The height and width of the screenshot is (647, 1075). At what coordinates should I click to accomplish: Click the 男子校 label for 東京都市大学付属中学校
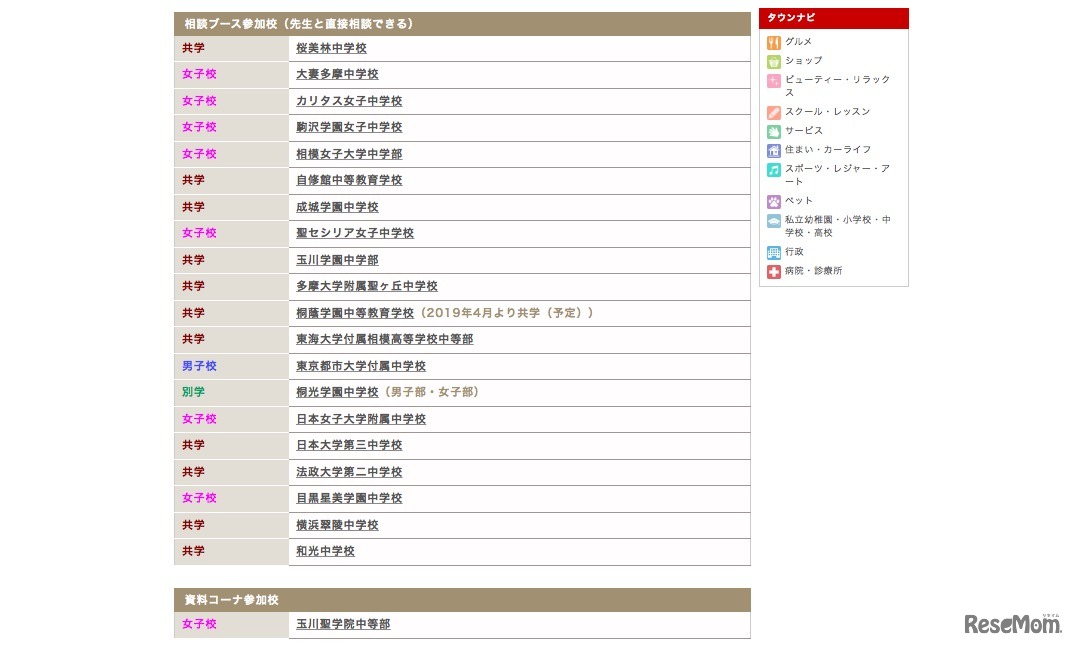tap(199, 366)
